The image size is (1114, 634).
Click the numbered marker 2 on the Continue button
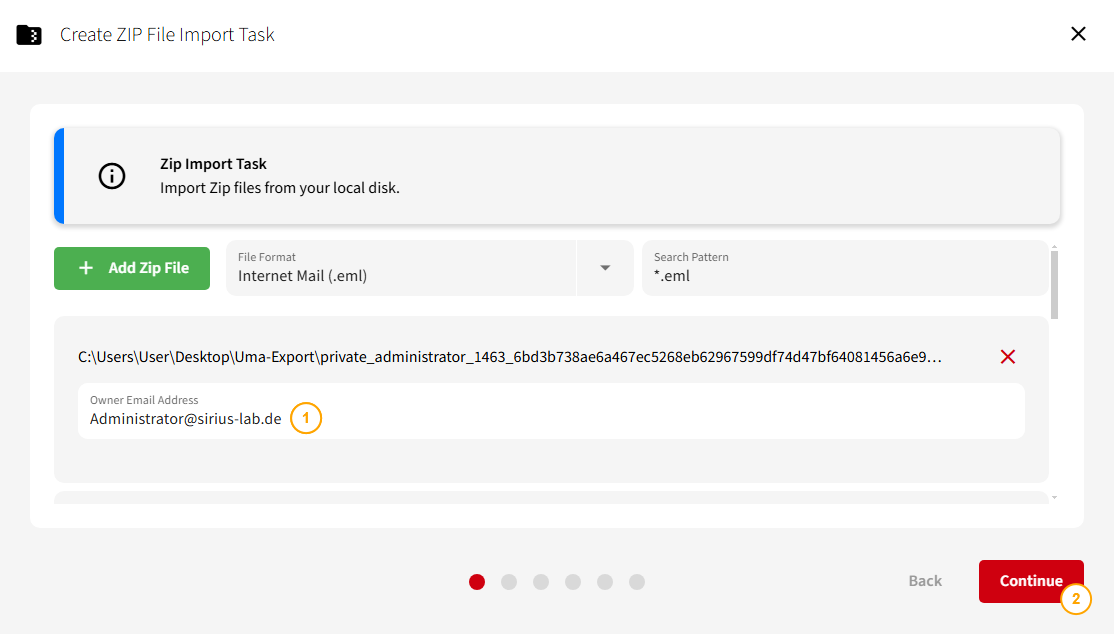click(x=1076, y=599)
